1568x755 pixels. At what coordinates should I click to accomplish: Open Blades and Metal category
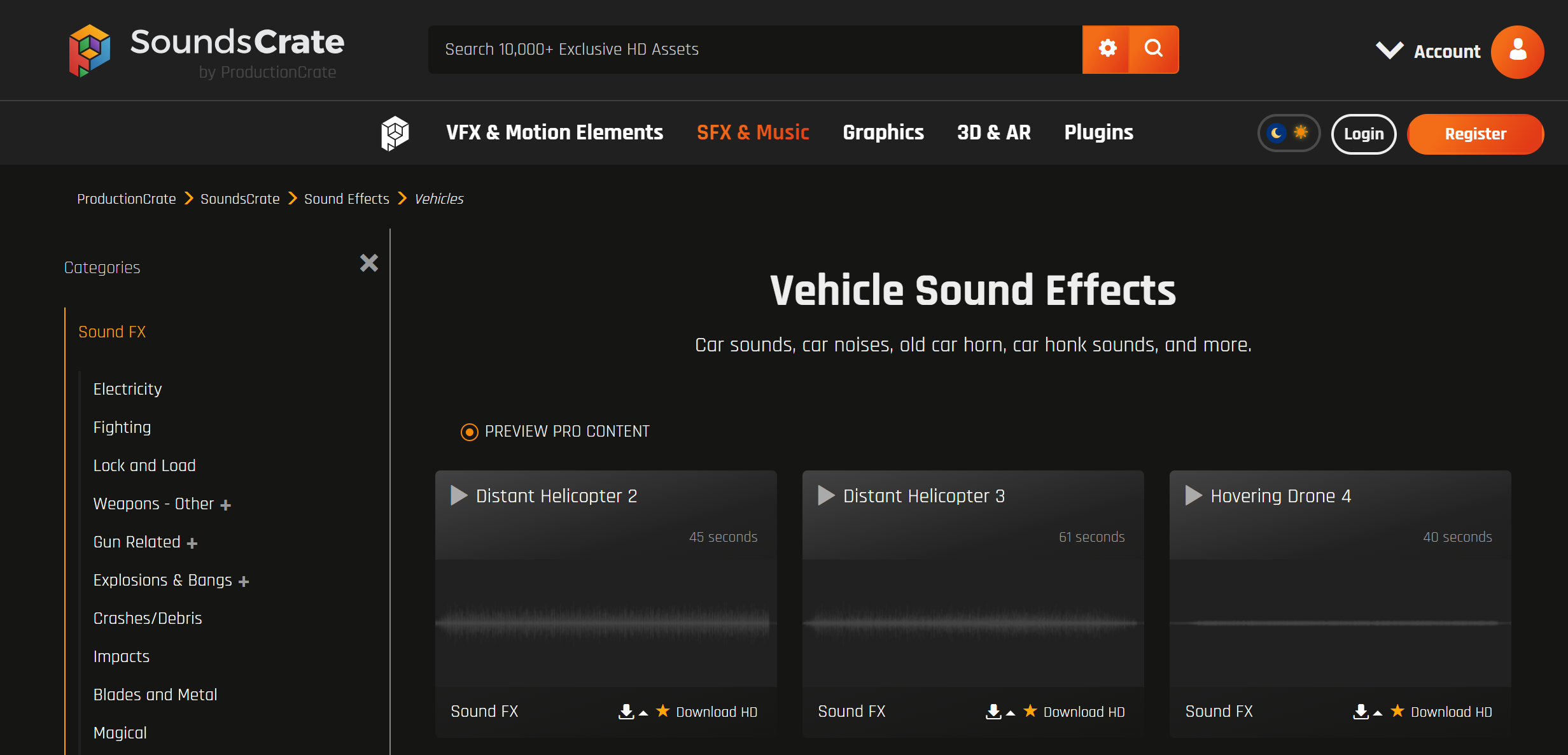(x=155, y=695)
